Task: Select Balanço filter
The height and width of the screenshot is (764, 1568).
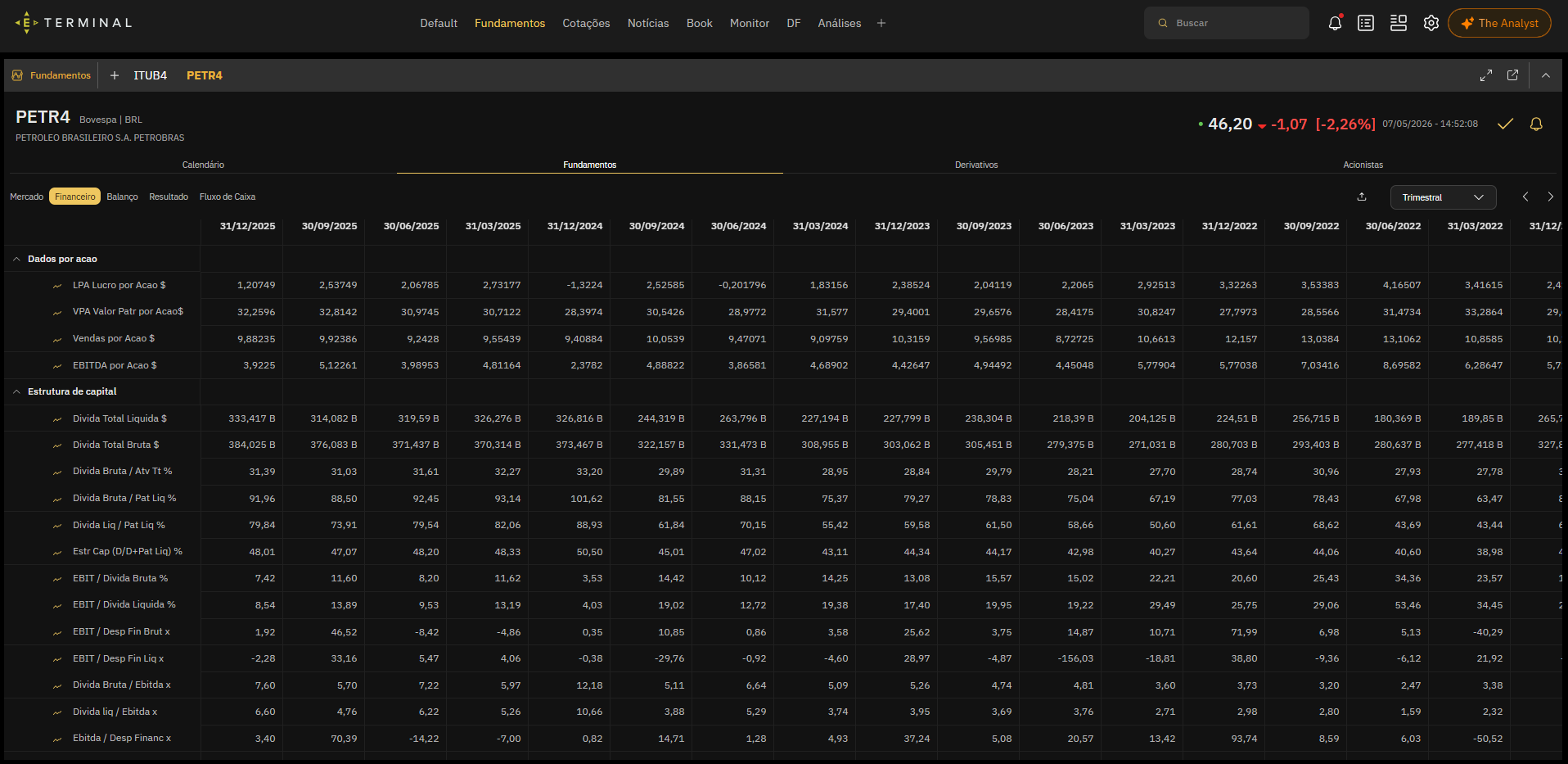Action: click(122, 197)
